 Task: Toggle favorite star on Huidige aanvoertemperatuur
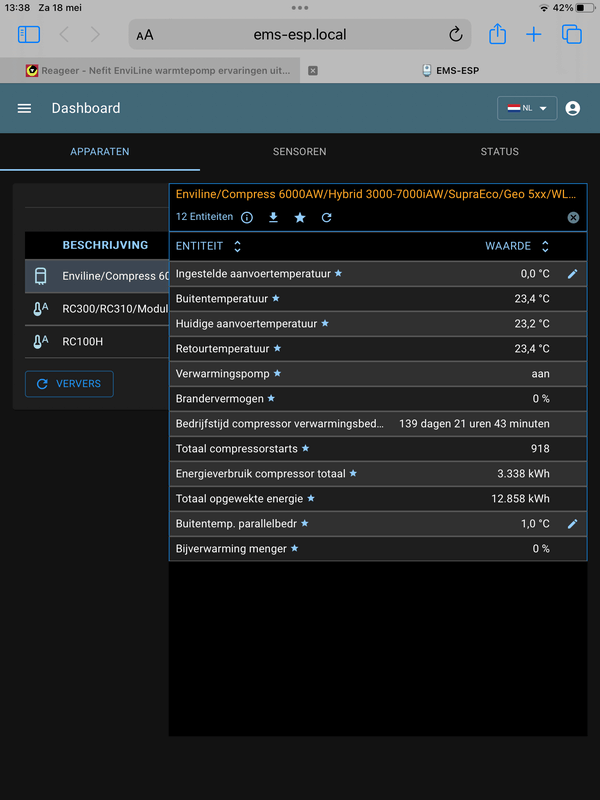325,323
